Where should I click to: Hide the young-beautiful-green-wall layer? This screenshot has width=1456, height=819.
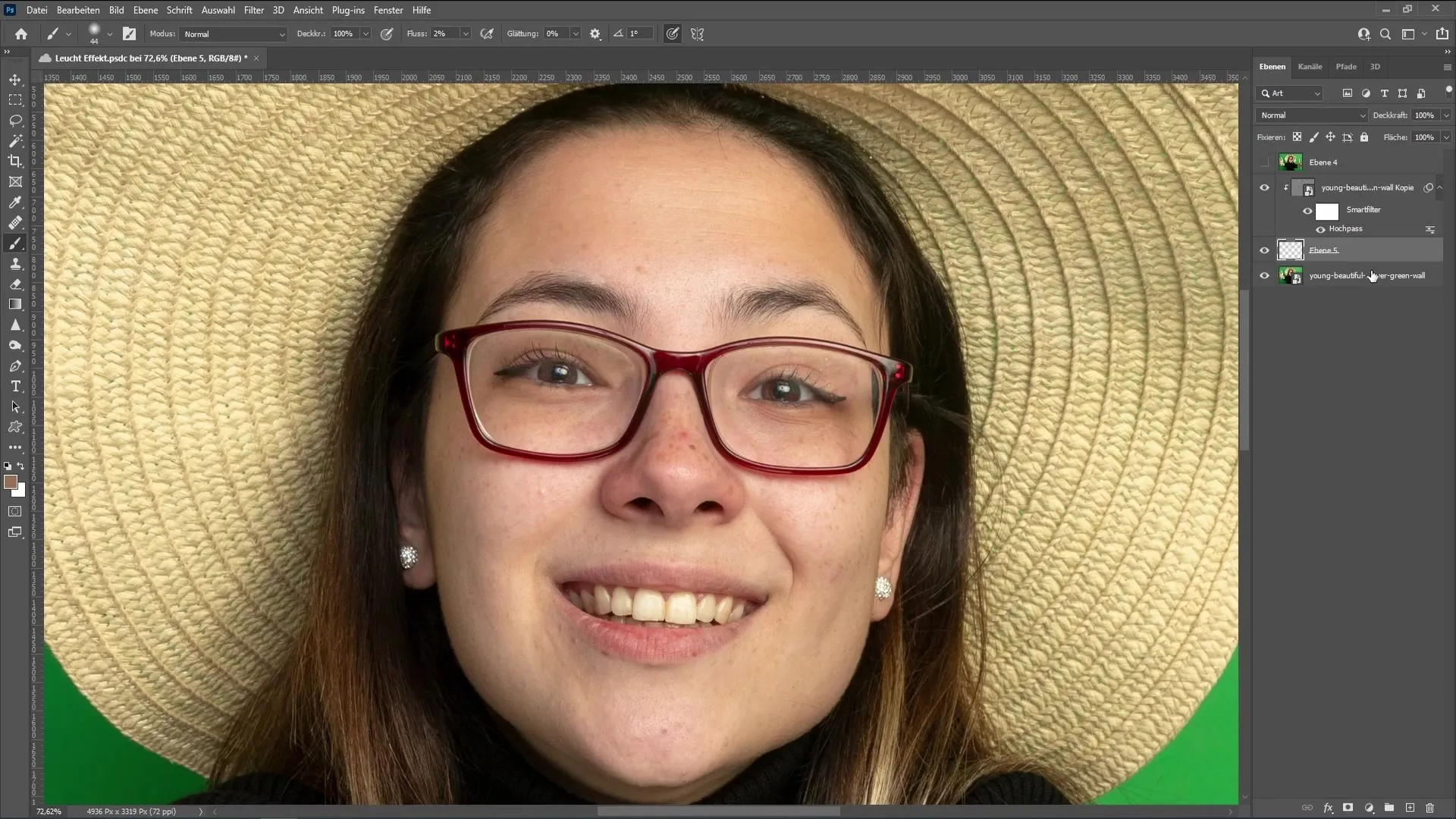point(1264,275)
